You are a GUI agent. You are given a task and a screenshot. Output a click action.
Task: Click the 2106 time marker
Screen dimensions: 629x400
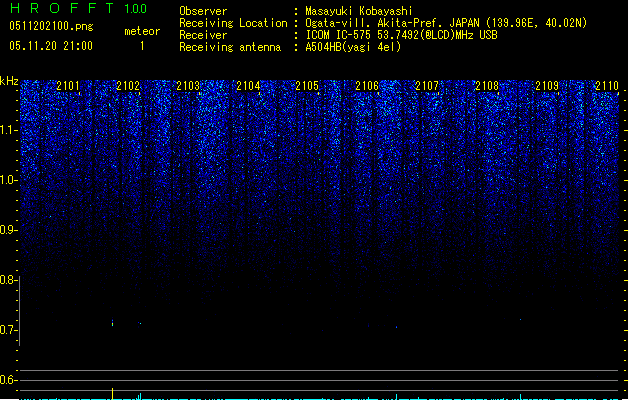367,85
